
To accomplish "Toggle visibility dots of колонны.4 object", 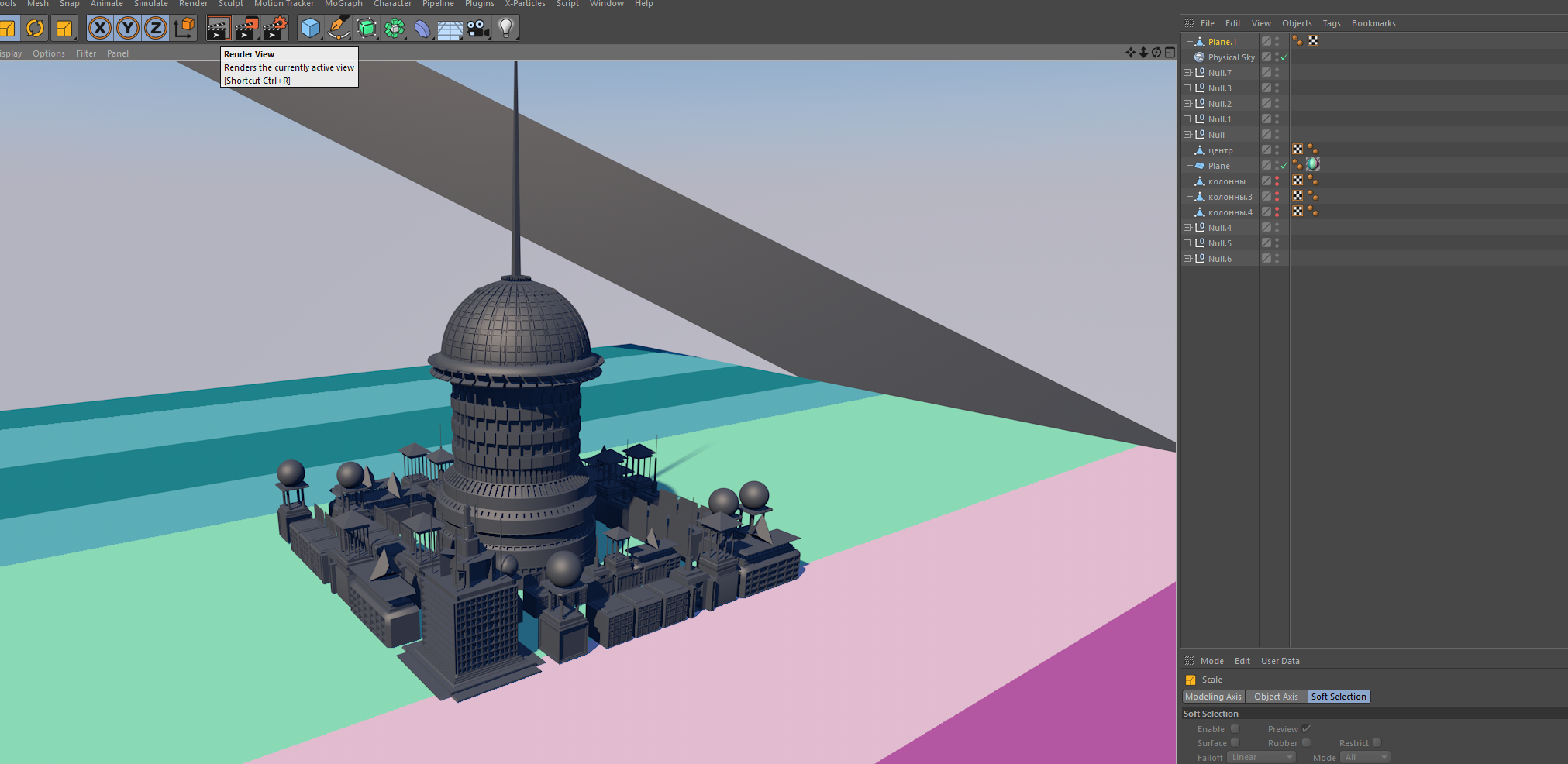I will [x=1277, y=212].
